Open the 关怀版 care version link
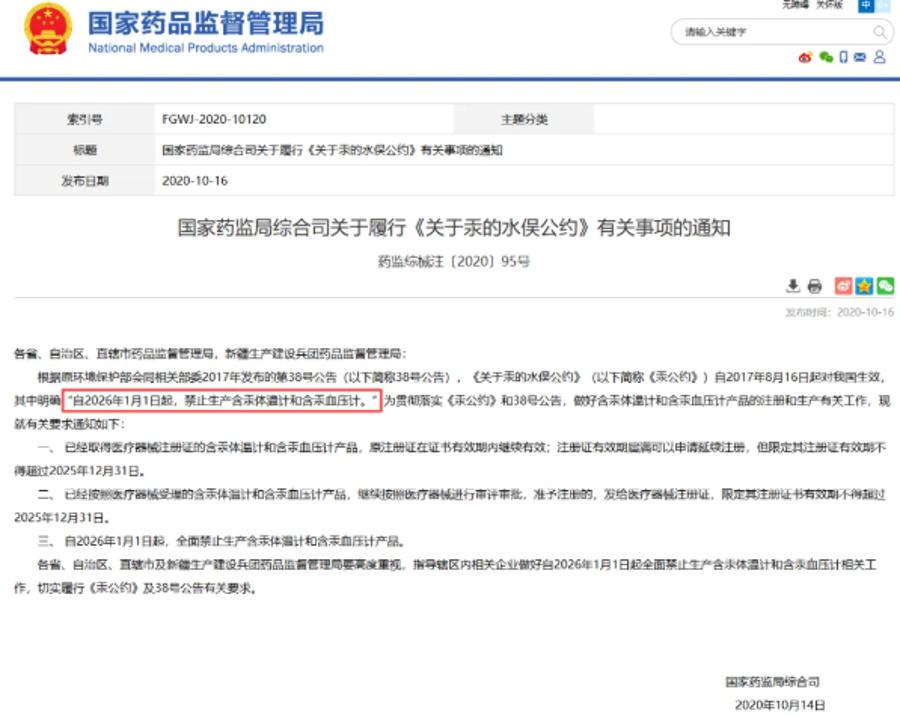Screen dimensions: 900x716 [830, 5]
